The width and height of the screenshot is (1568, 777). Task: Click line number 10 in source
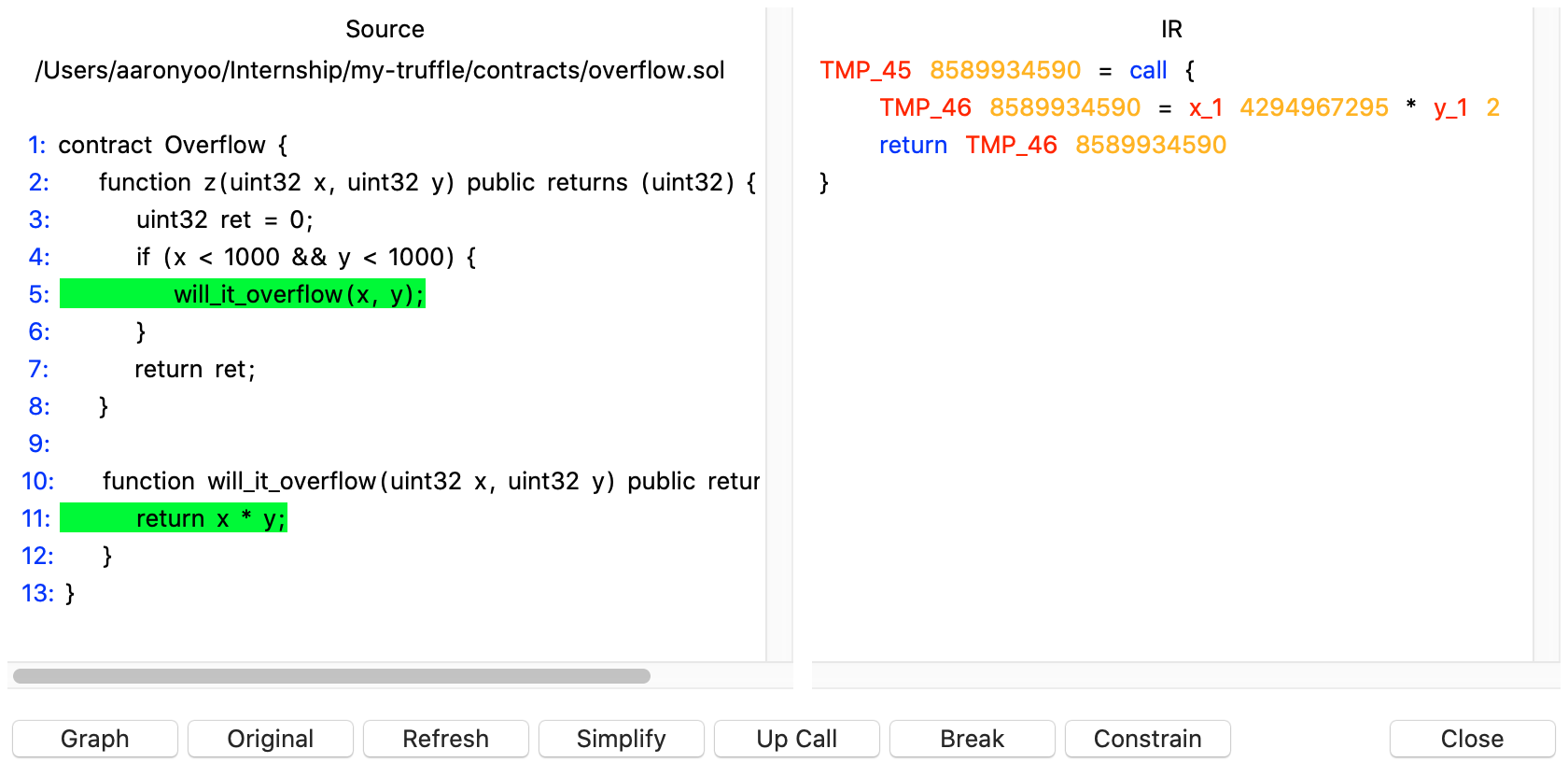click(x=37, y=481)
